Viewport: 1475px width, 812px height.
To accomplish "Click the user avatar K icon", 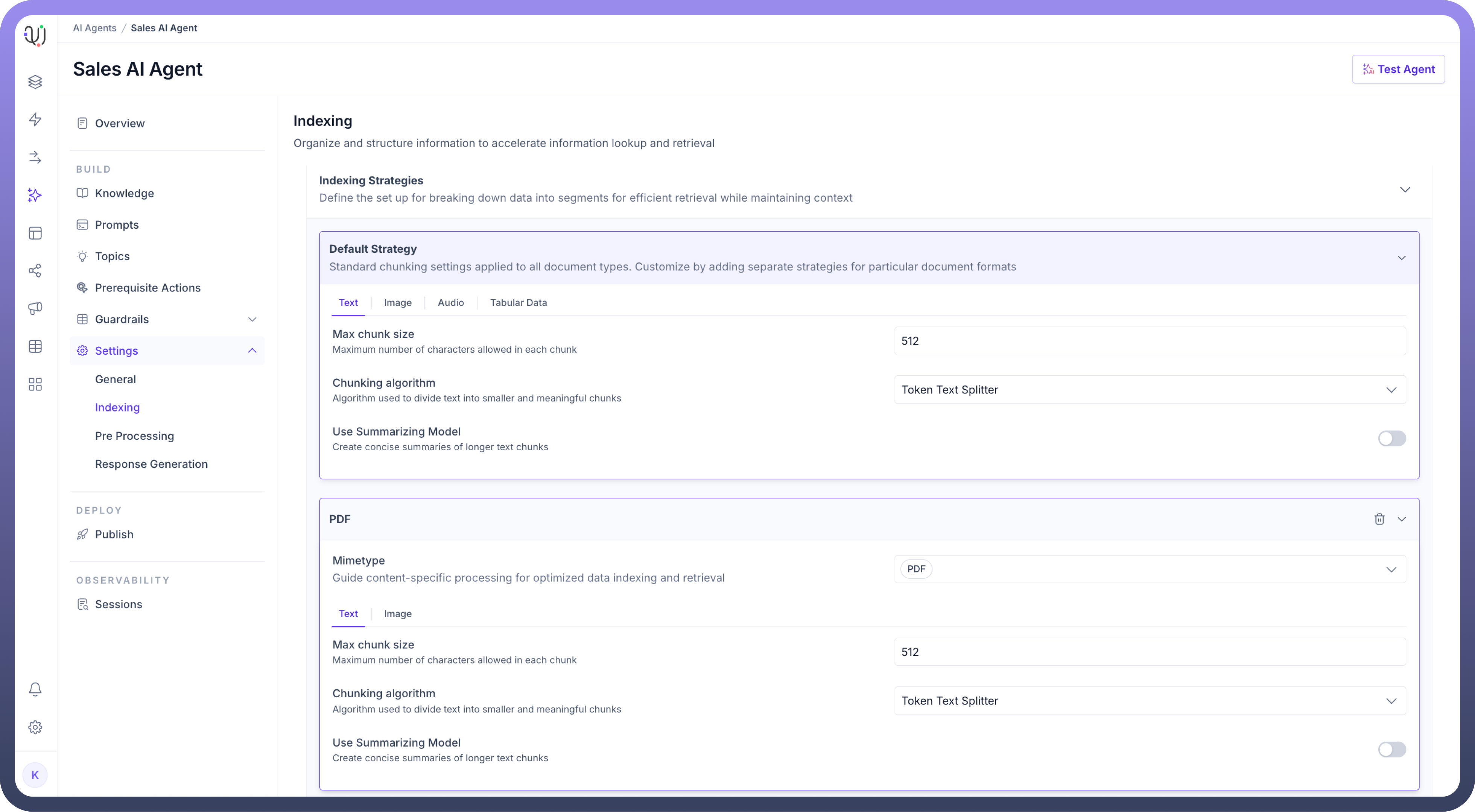I will [35, 775].
